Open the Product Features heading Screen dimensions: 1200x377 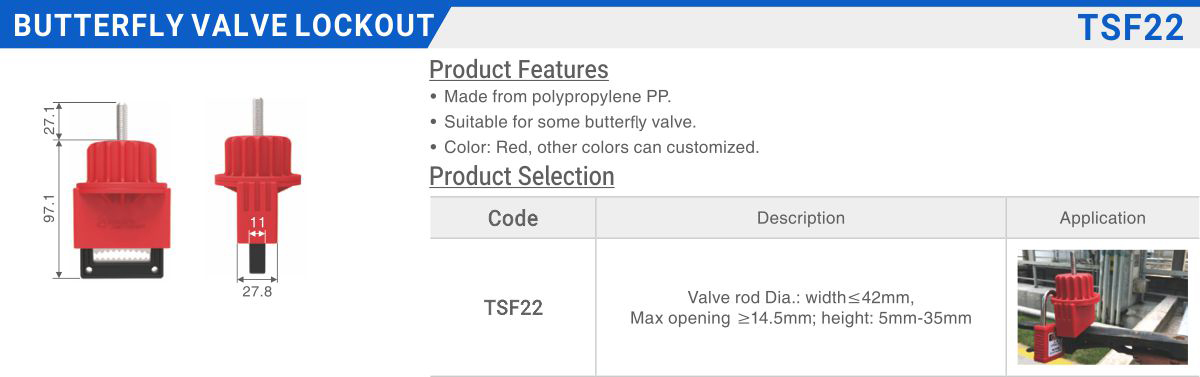point(519,70)
